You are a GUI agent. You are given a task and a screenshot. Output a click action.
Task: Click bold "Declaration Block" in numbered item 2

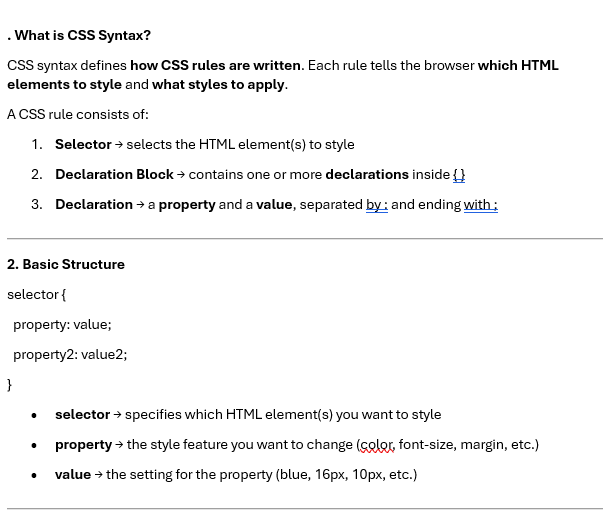[x=114, y=175]
